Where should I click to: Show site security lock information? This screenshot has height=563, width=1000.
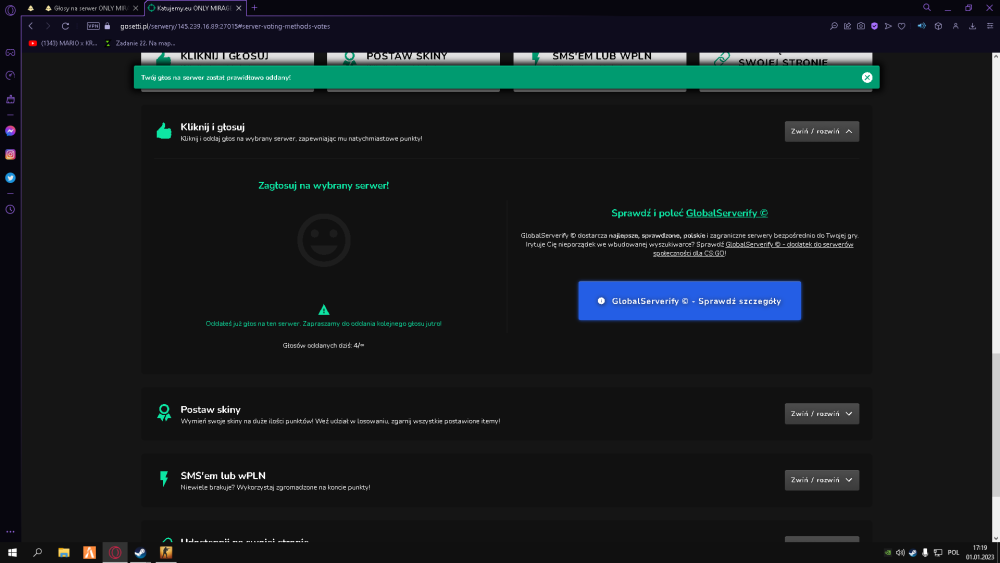coord(107,26)
